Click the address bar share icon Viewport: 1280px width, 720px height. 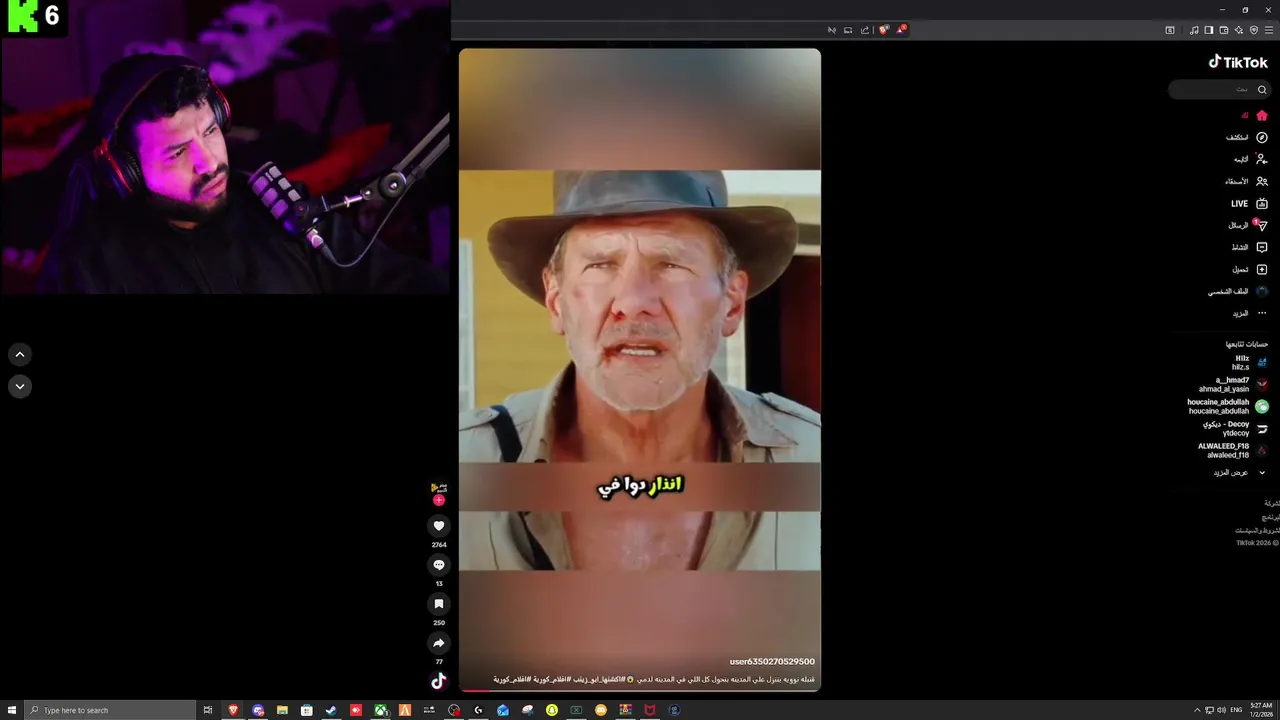click(865, 30)
